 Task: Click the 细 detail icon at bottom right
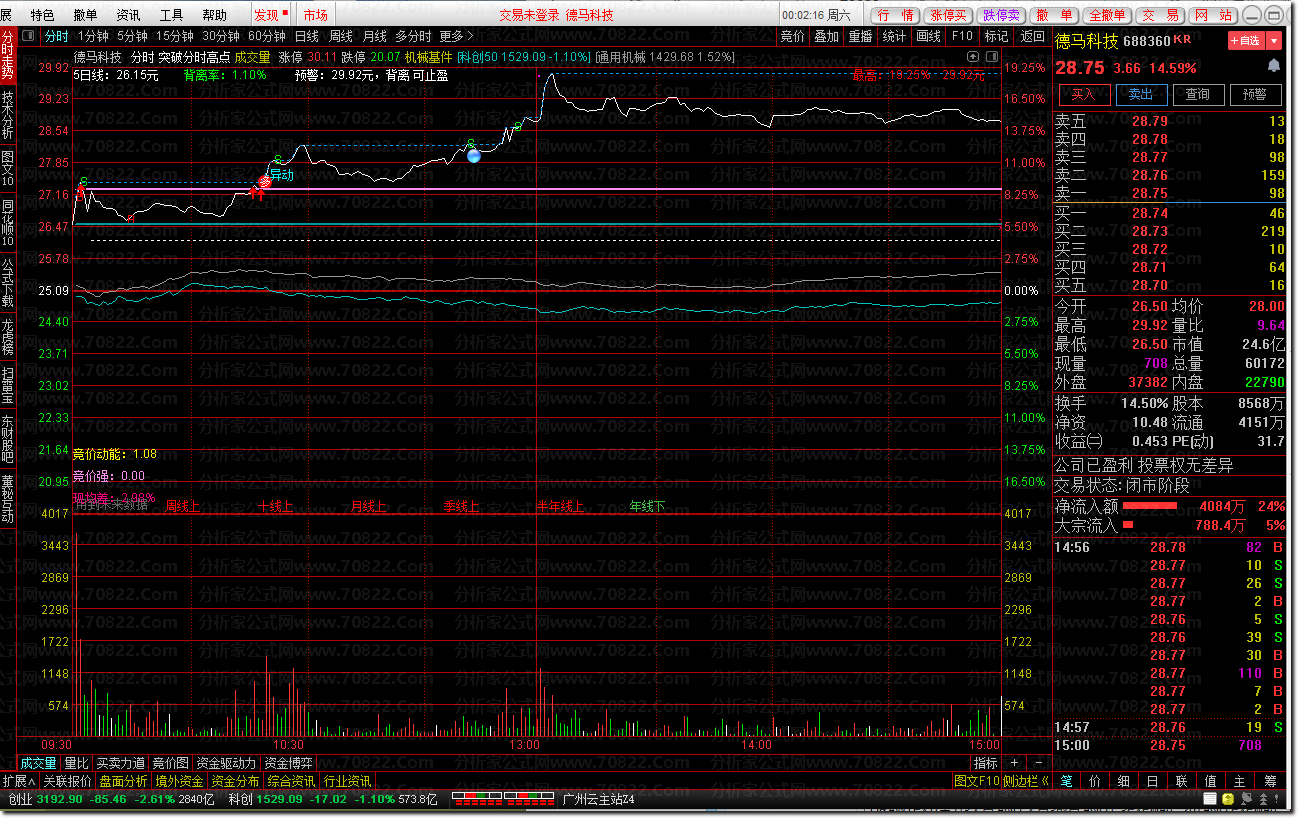[x=1124, y=781]
